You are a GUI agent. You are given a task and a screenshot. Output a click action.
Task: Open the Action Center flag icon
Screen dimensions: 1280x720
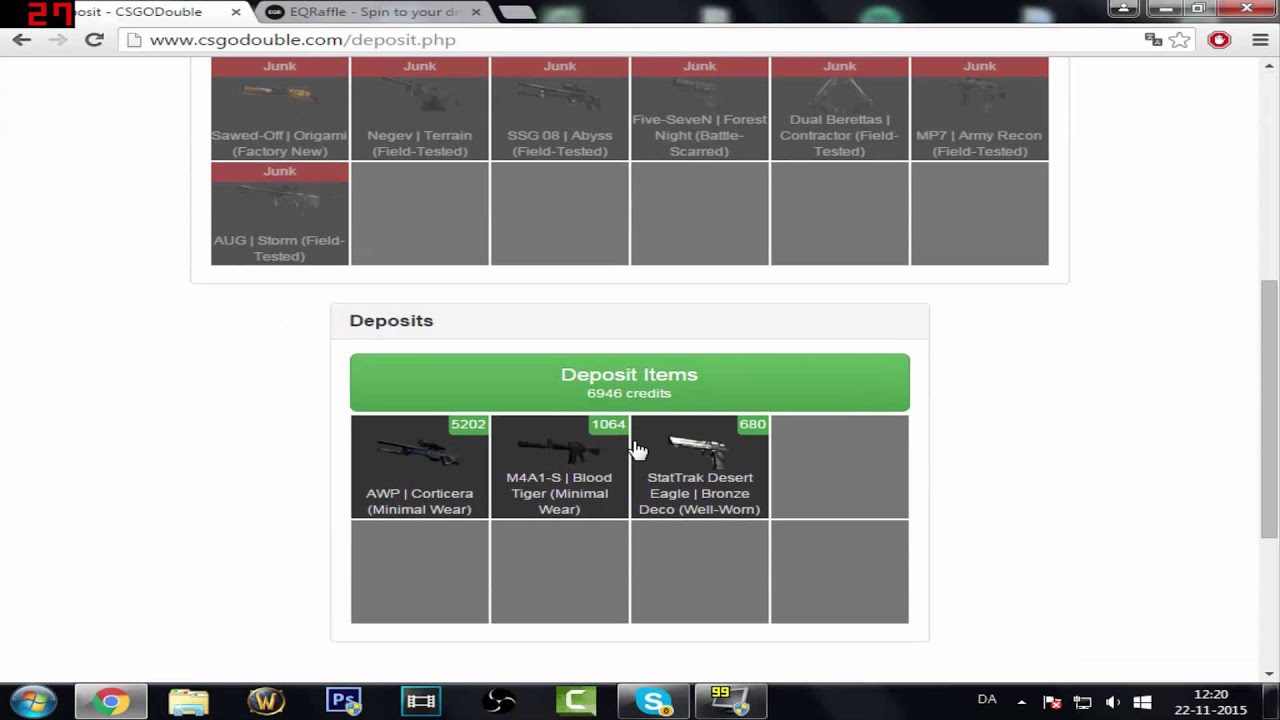click(x=1051, y=702)
